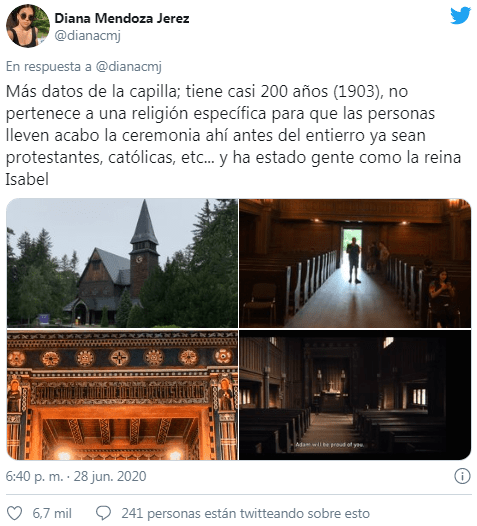
Task: Click the woman seated in the pews photo
Action: (x=441, y=297)
